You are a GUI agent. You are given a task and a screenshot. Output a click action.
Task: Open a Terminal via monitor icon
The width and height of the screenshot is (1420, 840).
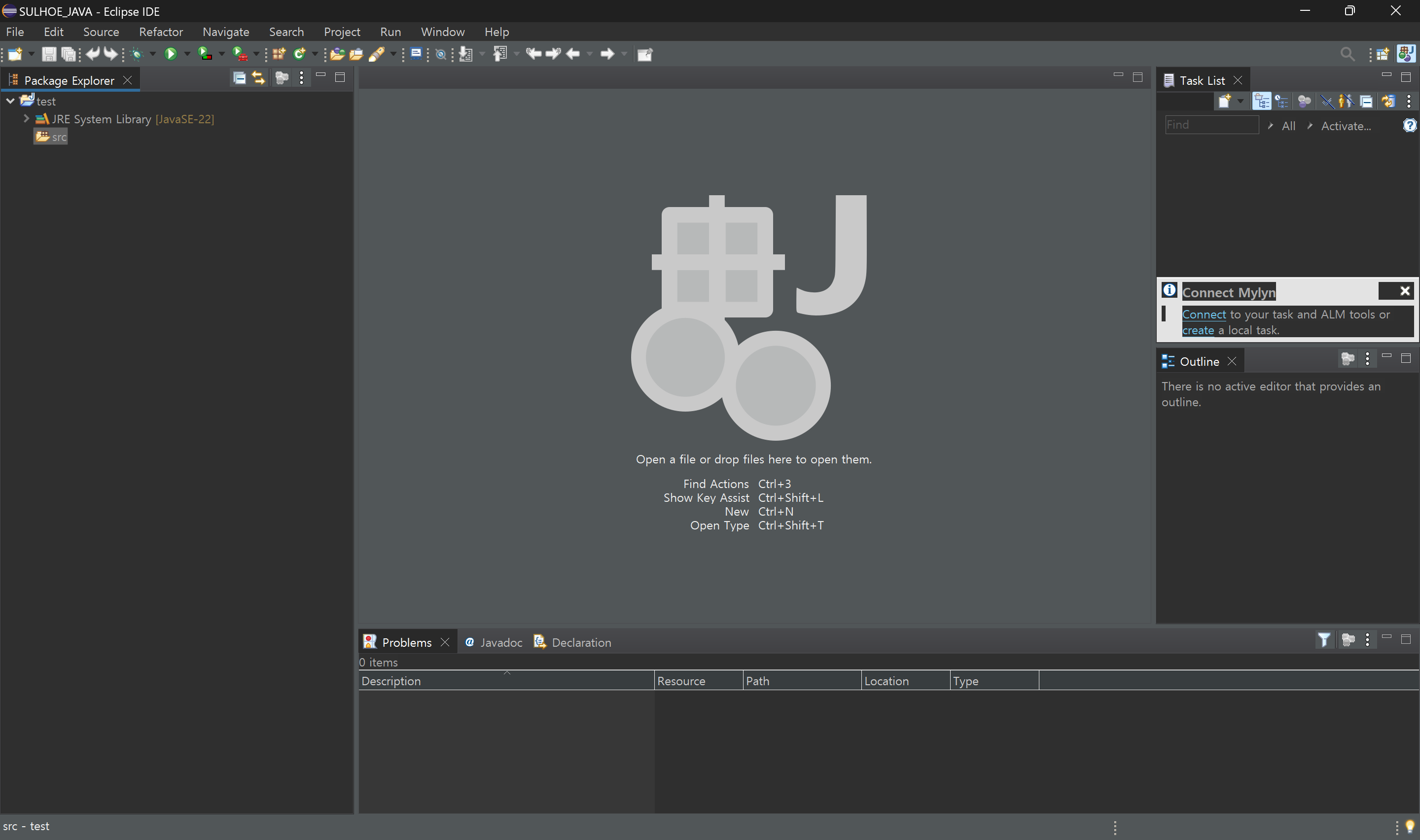point(416,54)
